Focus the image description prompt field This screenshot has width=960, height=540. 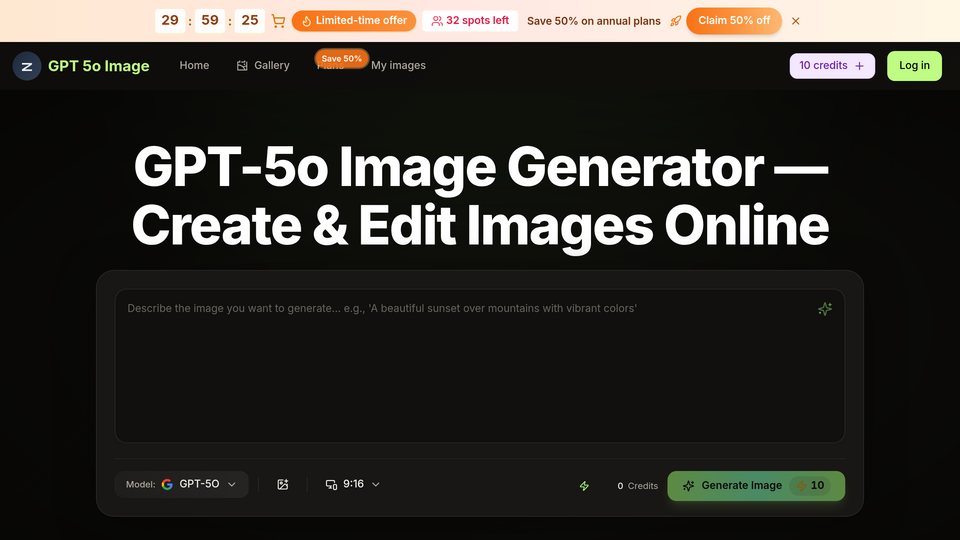(479, 366)
